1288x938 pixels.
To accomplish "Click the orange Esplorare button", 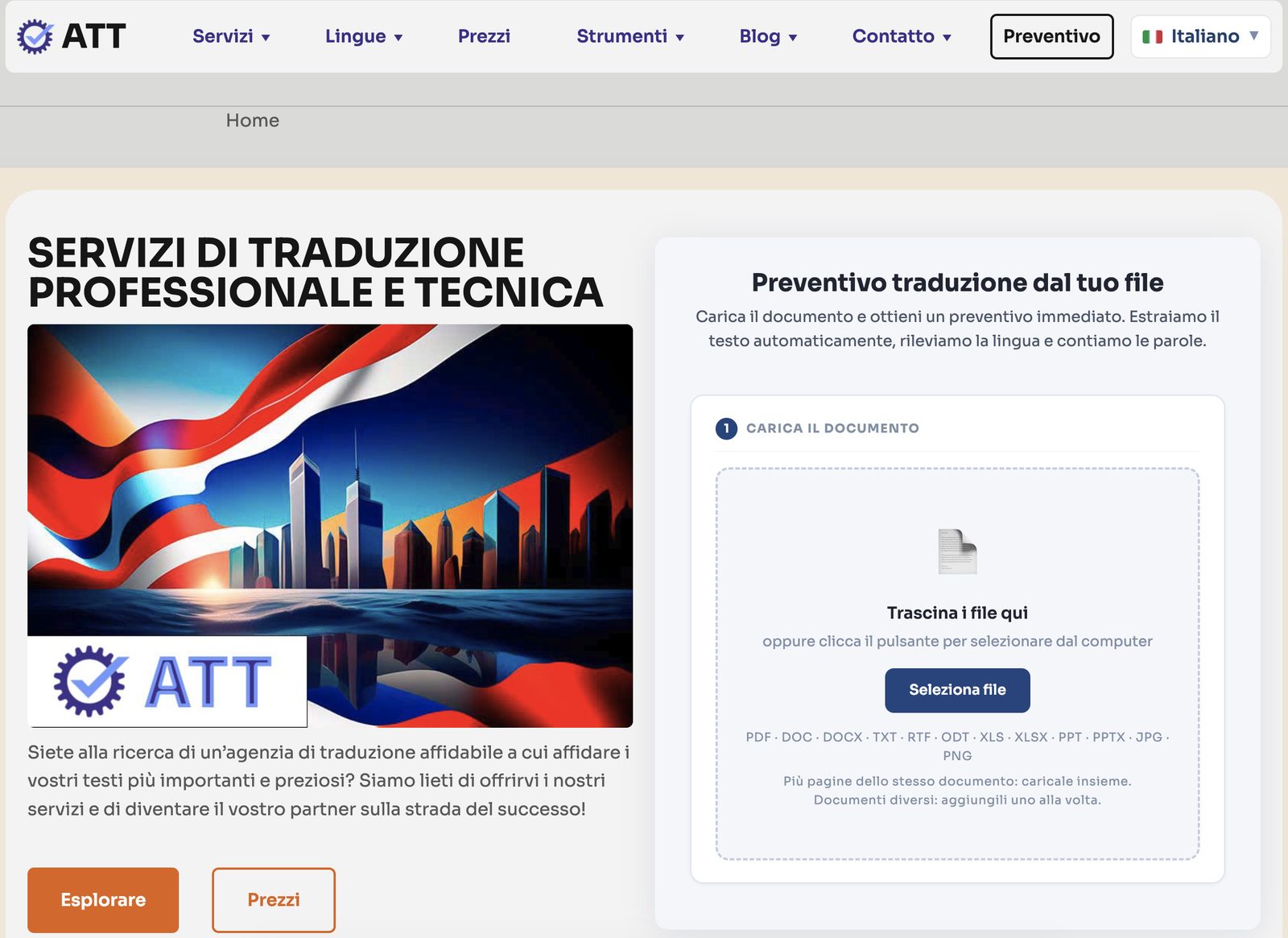I will tap(103, 899).
